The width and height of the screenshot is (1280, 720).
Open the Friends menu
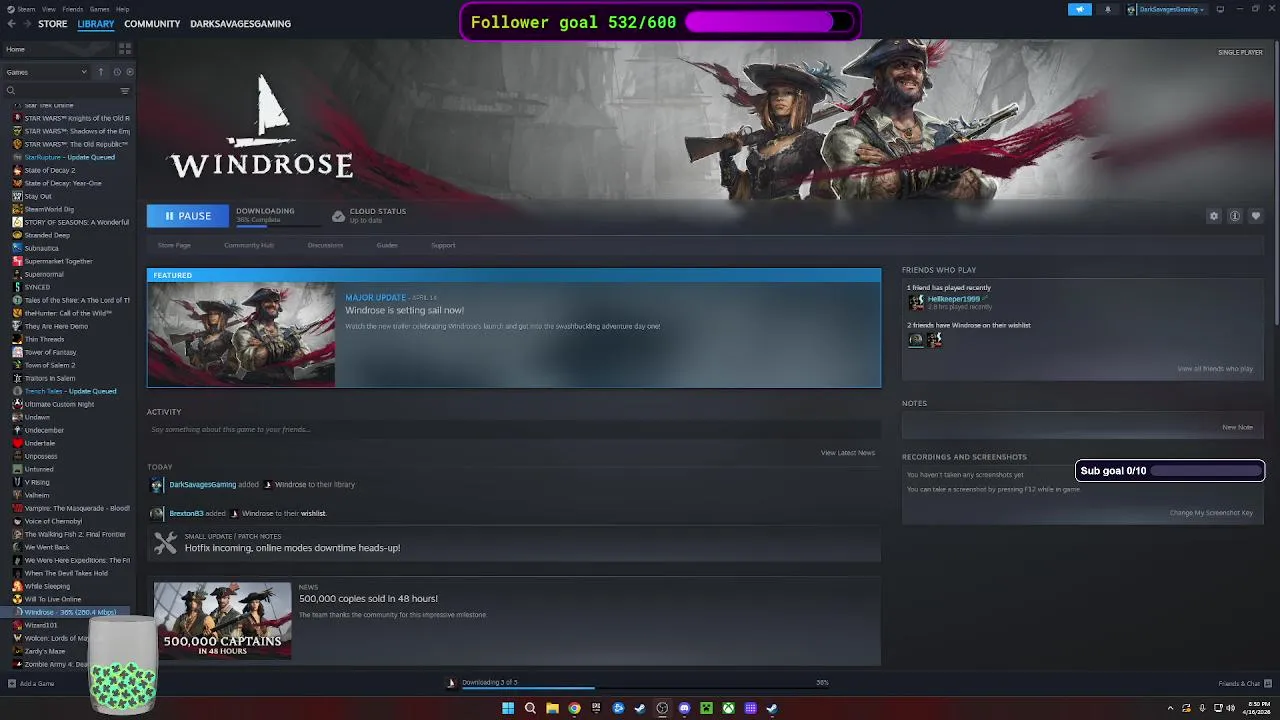[73, 9]
